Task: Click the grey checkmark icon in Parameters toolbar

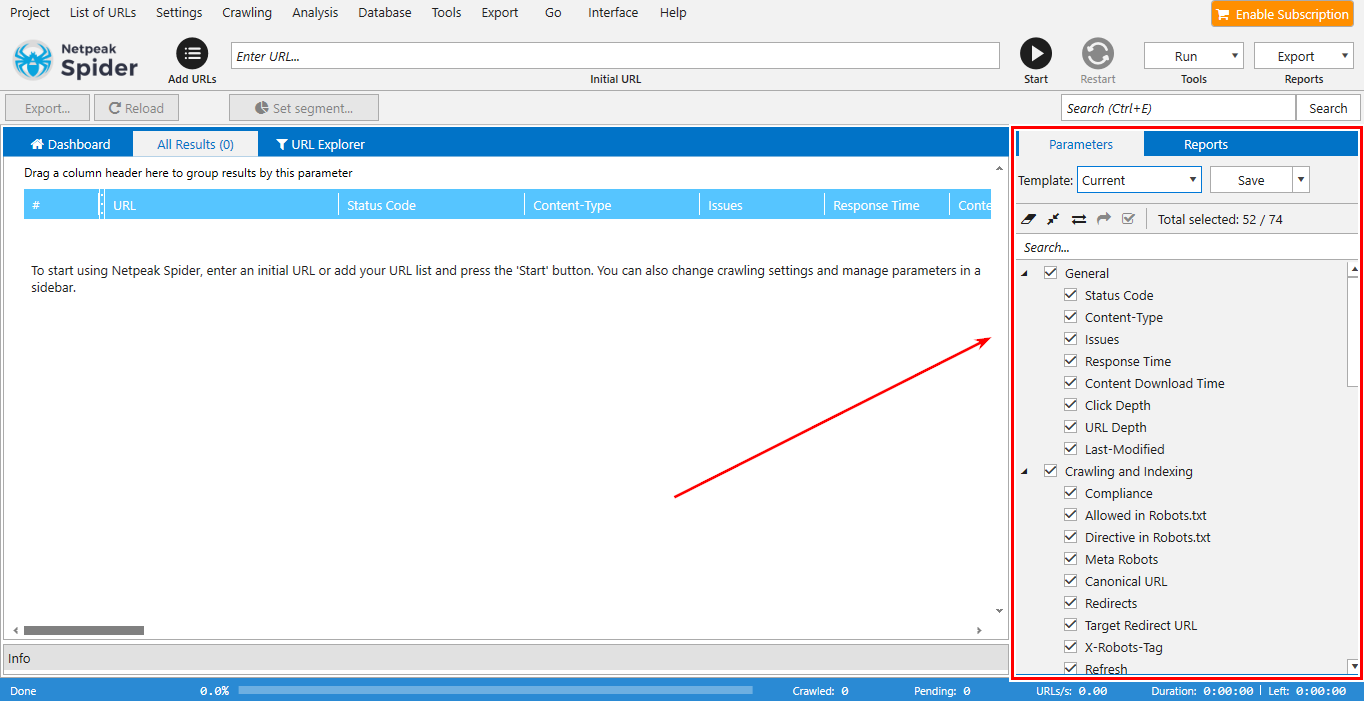Action: (1128, 219)
